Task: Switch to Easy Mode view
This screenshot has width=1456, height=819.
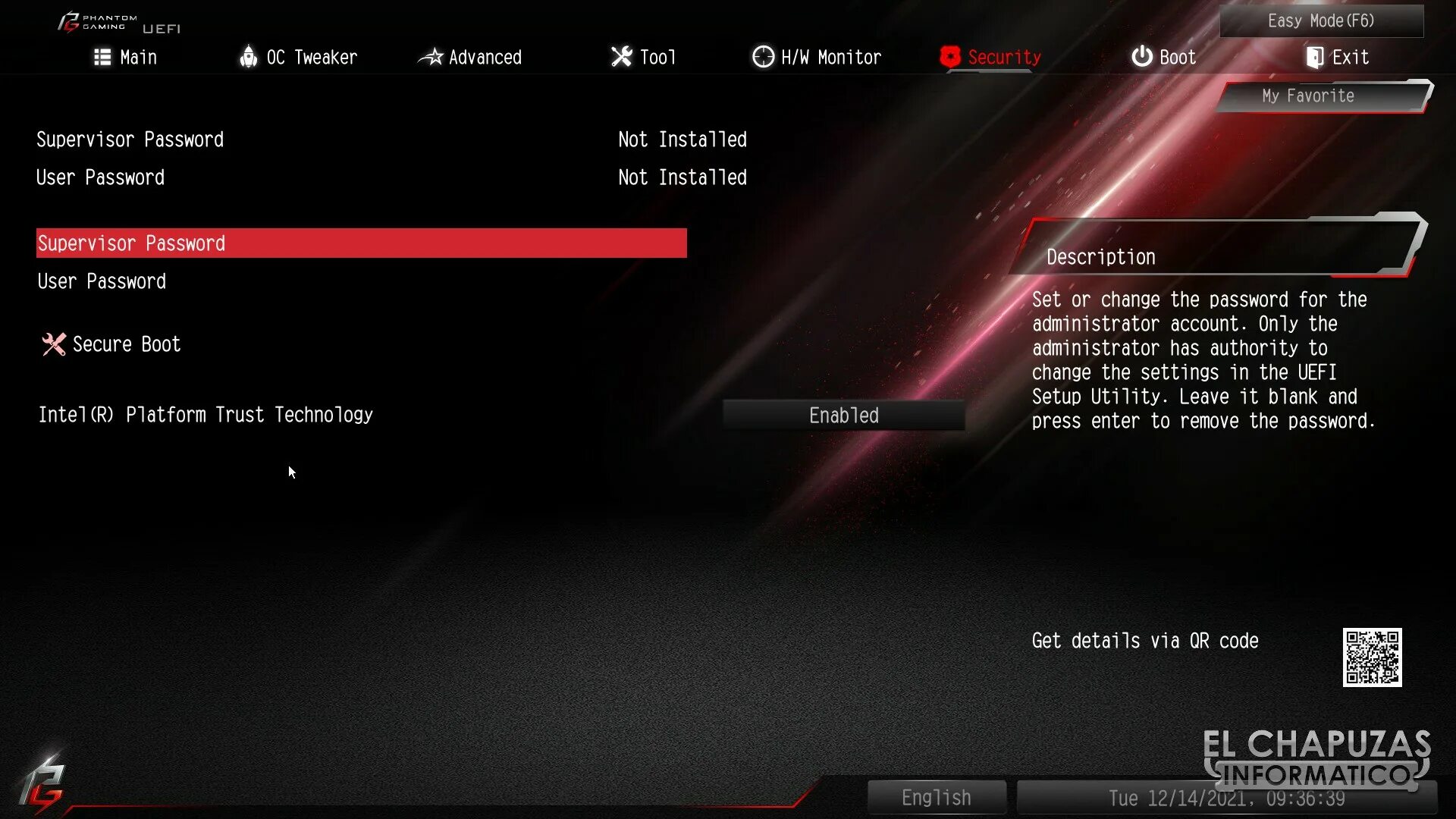Action: coord(1322,20)
